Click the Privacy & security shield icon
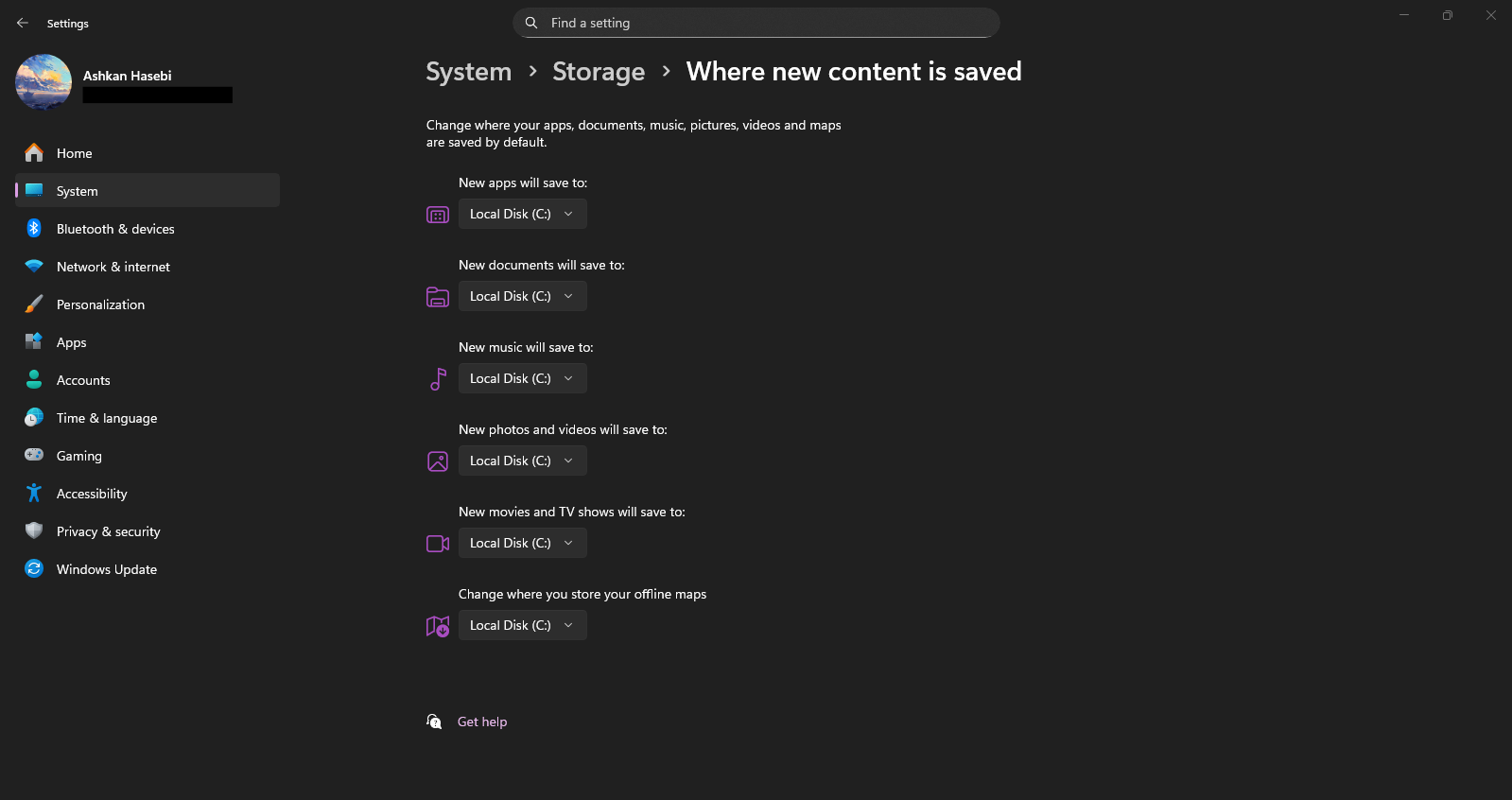 tap(34, 531)
